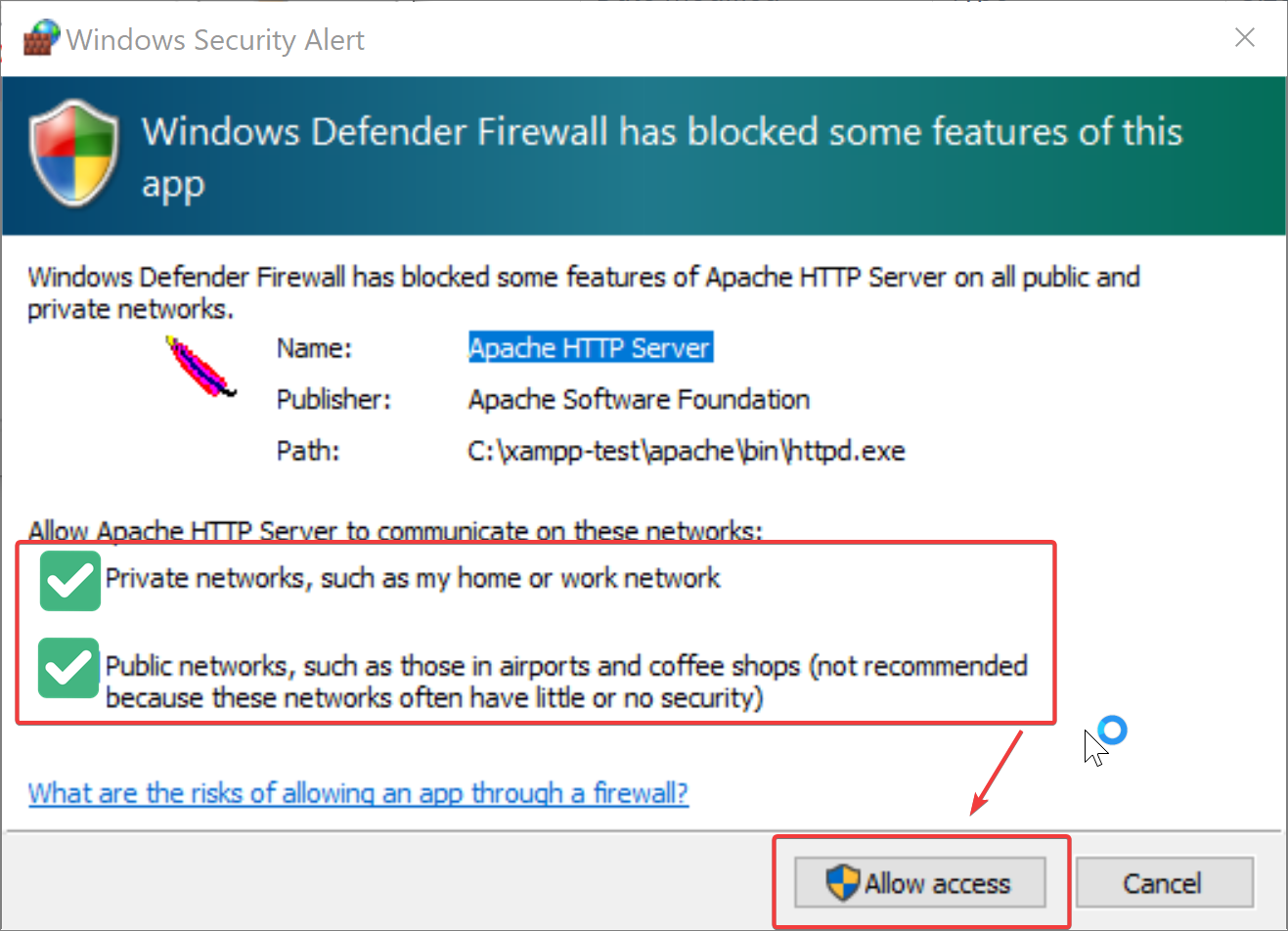Click the Publisher: label
The width and height of the screenshot is (1288, 931).
pos(333,400)
